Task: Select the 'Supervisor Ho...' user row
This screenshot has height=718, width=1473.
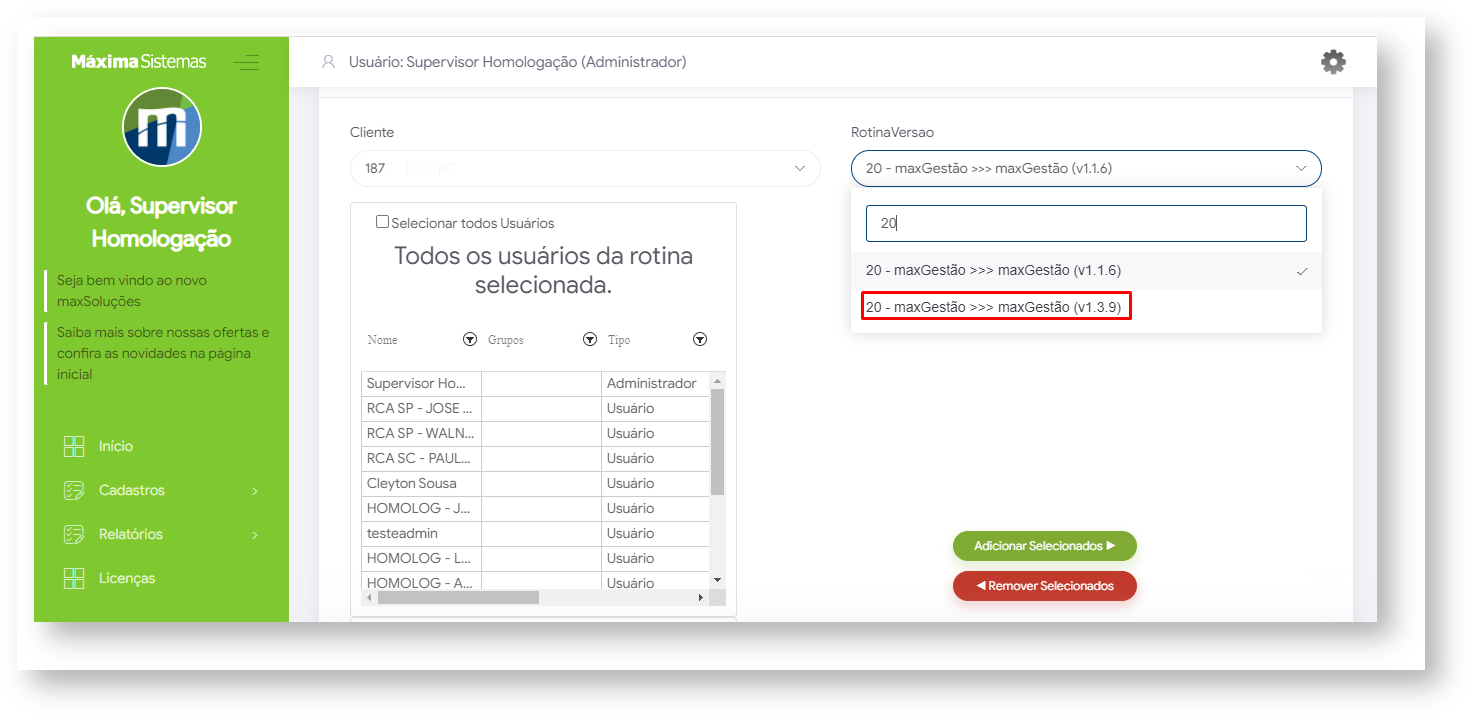Action: point(537,384)
